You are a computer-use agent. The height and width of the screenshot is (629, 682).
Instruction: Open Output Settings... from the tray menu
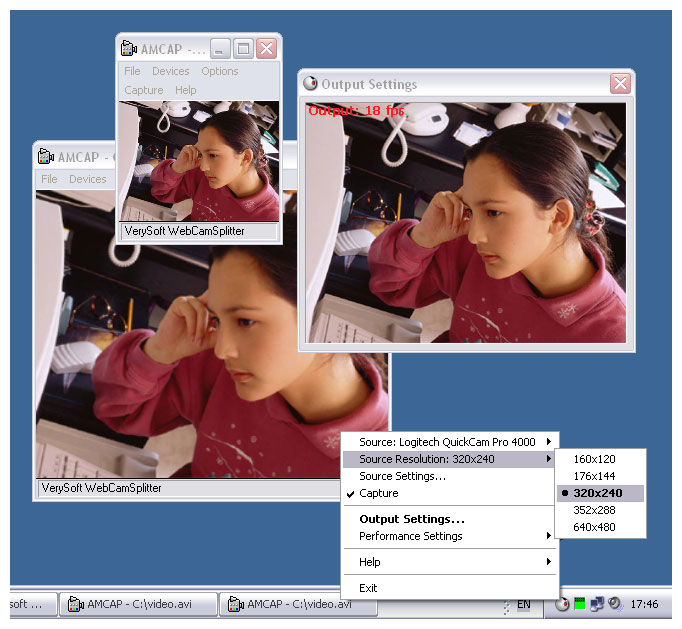point(450,519)
